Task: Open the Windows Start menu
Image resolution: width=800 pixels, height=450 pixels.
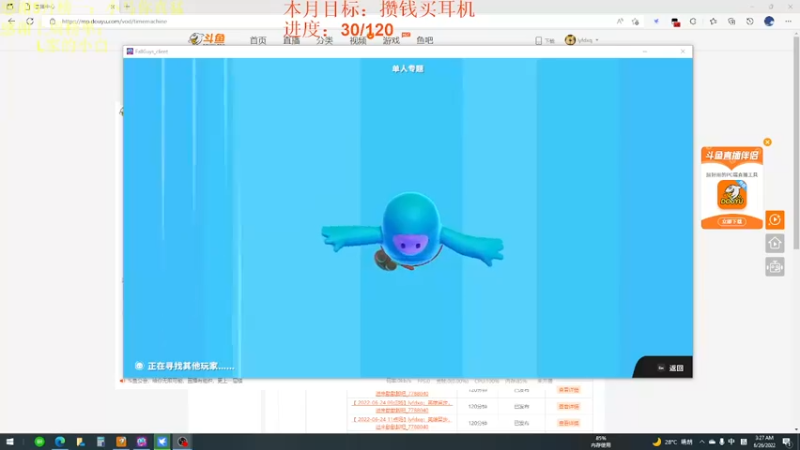Action: click(10, 442)
